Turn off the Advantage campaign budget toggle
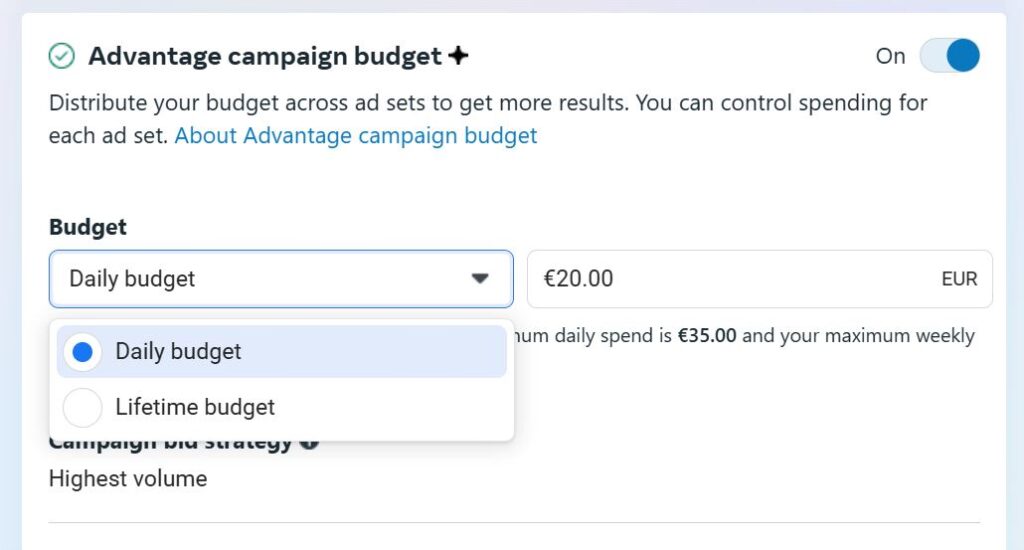The image size is (1024, 550). (x=950, y=56)
